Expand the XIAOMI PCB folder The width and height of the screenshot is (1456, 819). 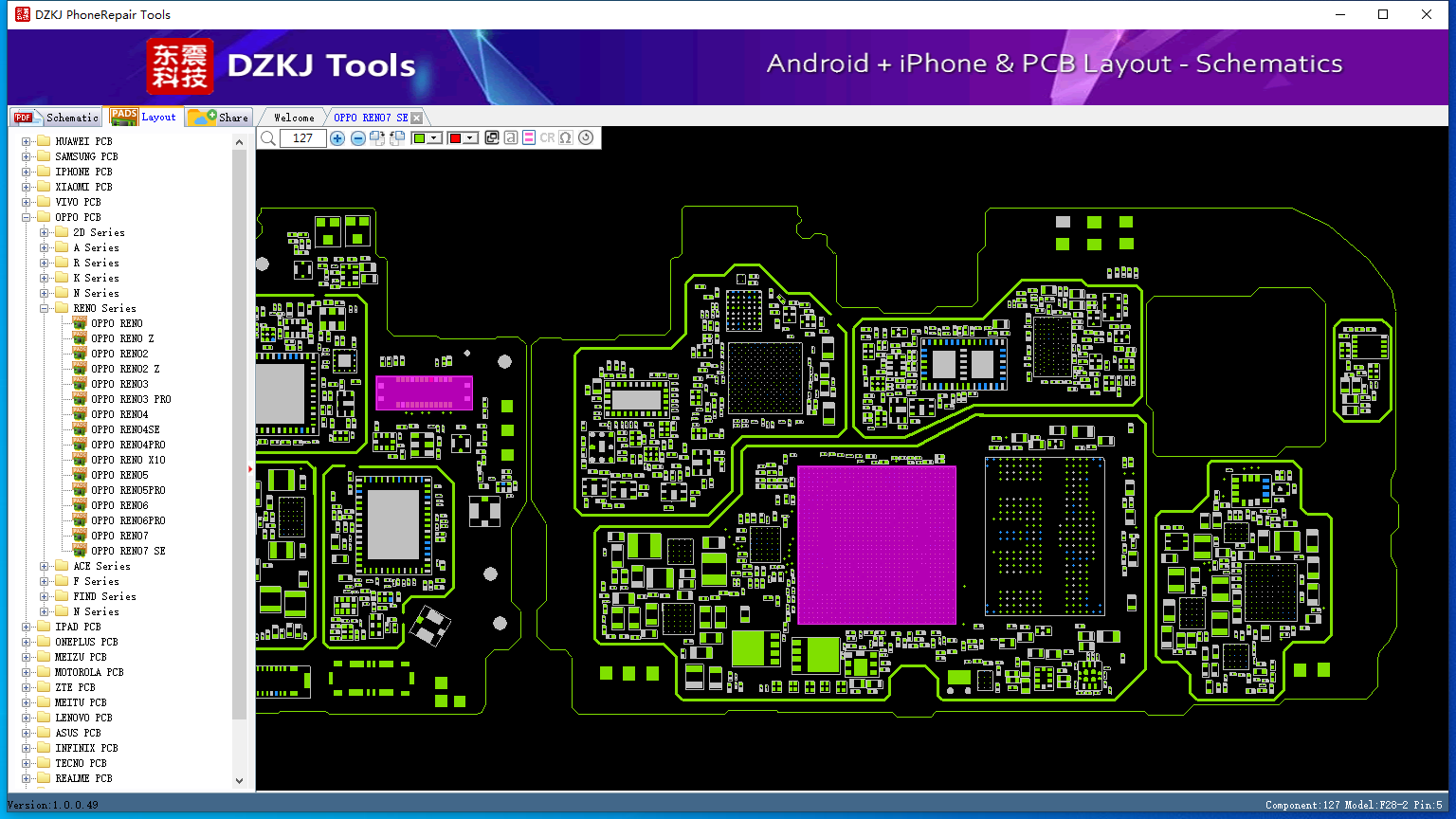[x=26, y=187]
